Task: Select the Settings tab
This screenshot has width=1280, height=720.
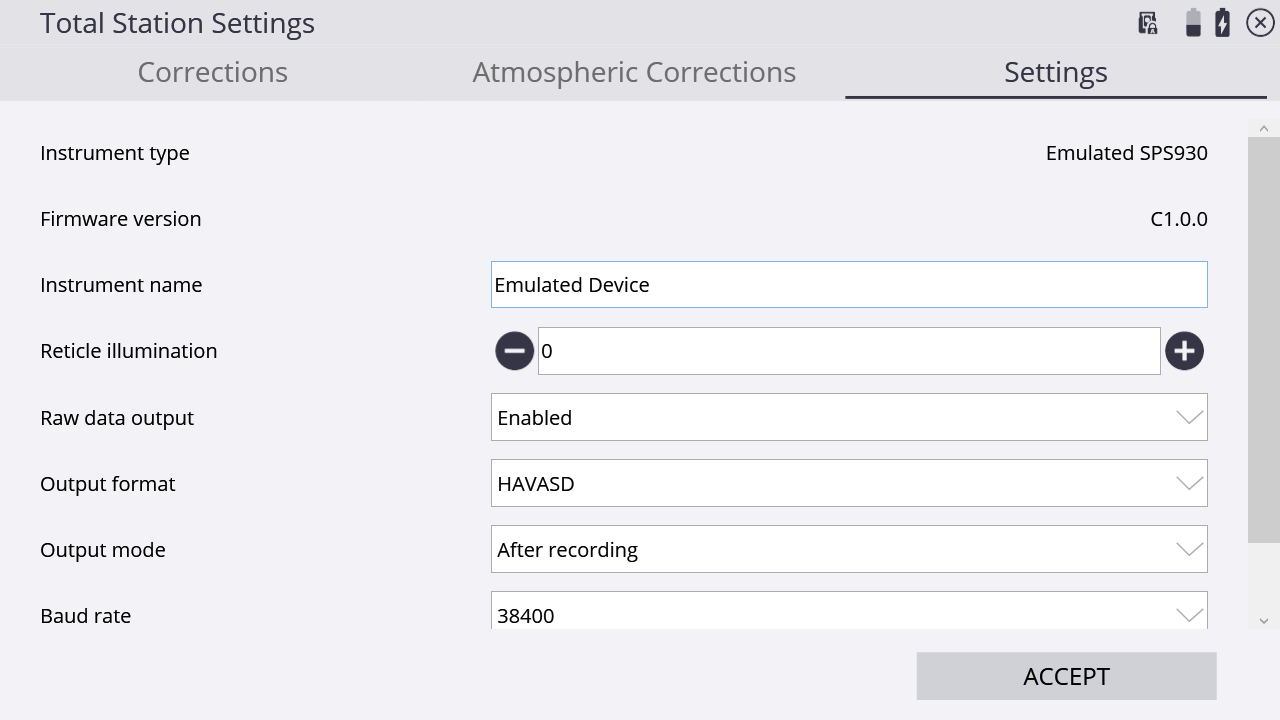Action: 1056,72
